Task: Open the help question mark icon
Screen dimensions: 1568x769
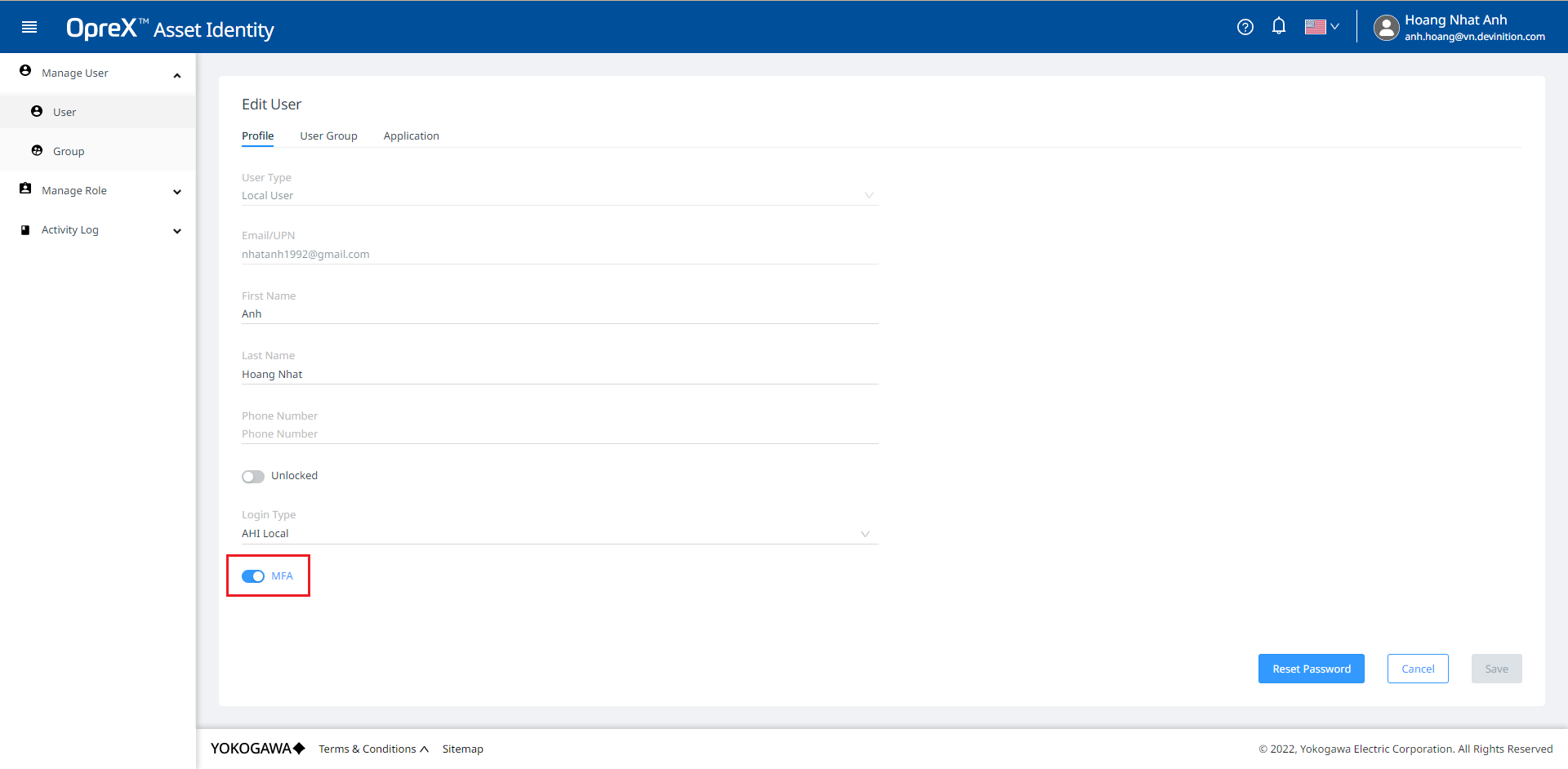Action: (x=1245, y=27)
